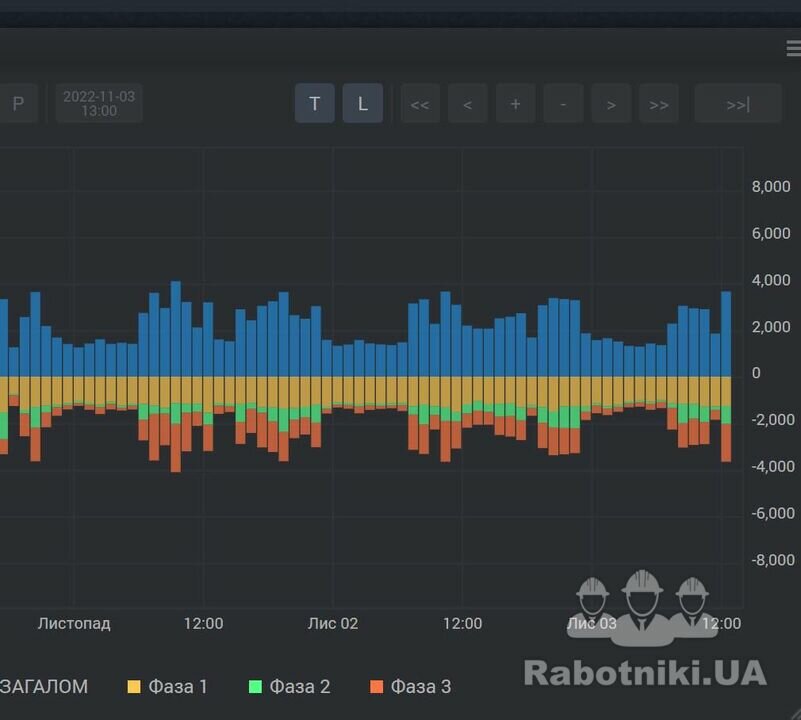Toggle Фаза 3 legend orange swatch
801x720 pixels.
[376, 686]
